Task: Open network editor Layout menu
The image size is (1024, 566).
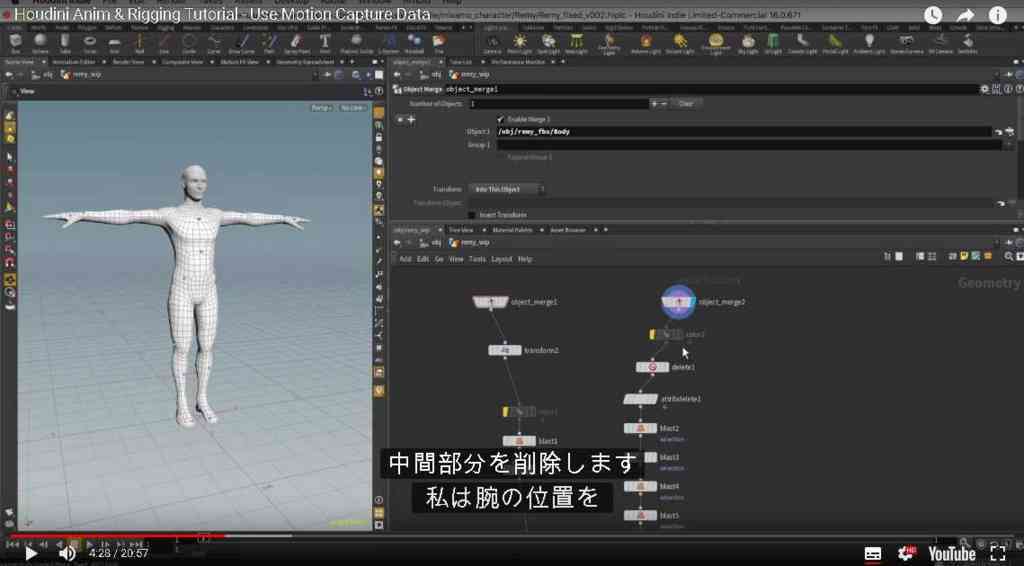Action: coord(501,259)
